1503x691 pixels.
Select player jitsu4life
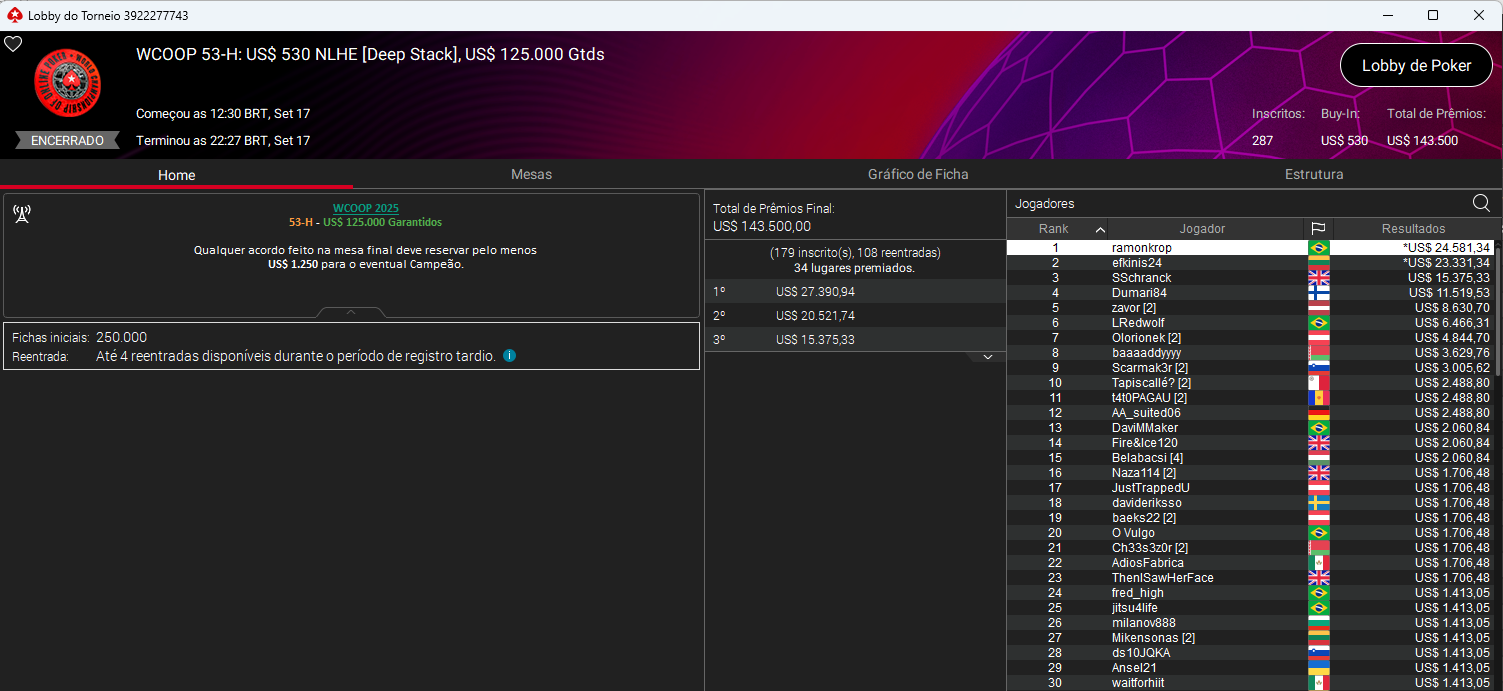[x=1134, y=607]
